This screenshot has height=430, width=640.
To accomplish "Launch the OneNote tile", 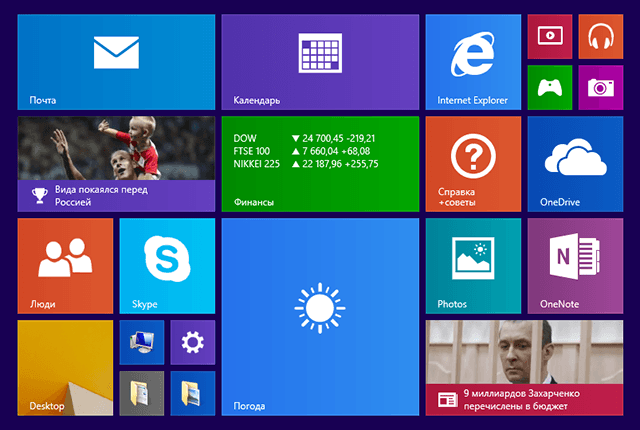I will pyautogui.click(x=575, y=266).
